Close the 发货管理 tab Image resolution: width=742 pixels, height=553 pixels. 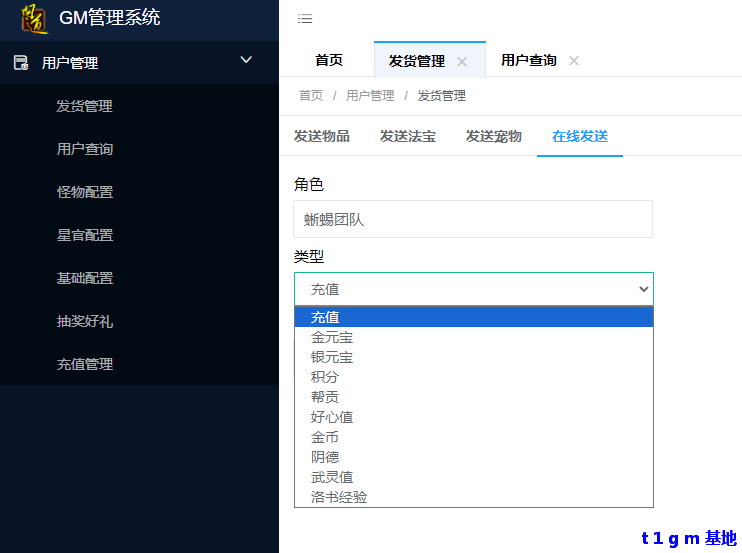click(x=462, y=61)
